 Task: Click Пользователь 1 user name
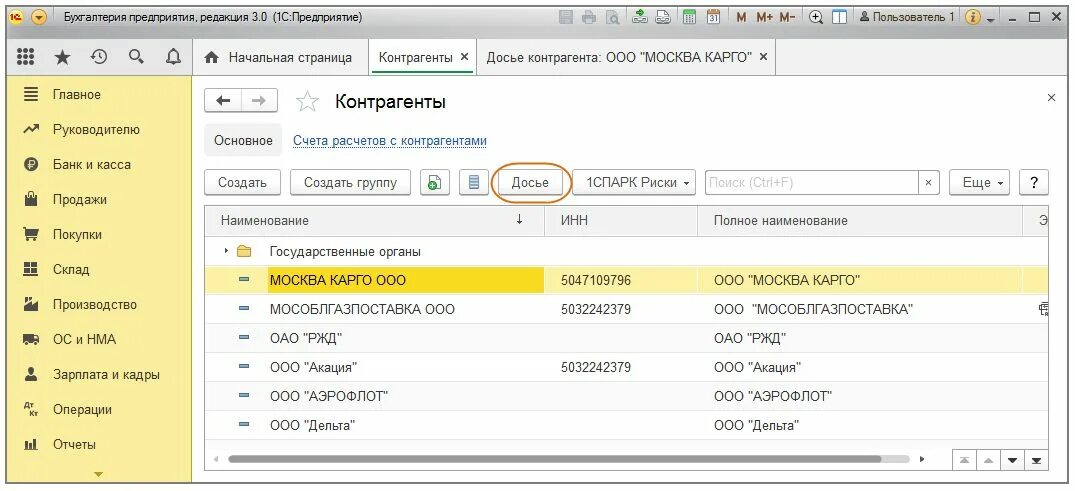[x=906, y=18]
